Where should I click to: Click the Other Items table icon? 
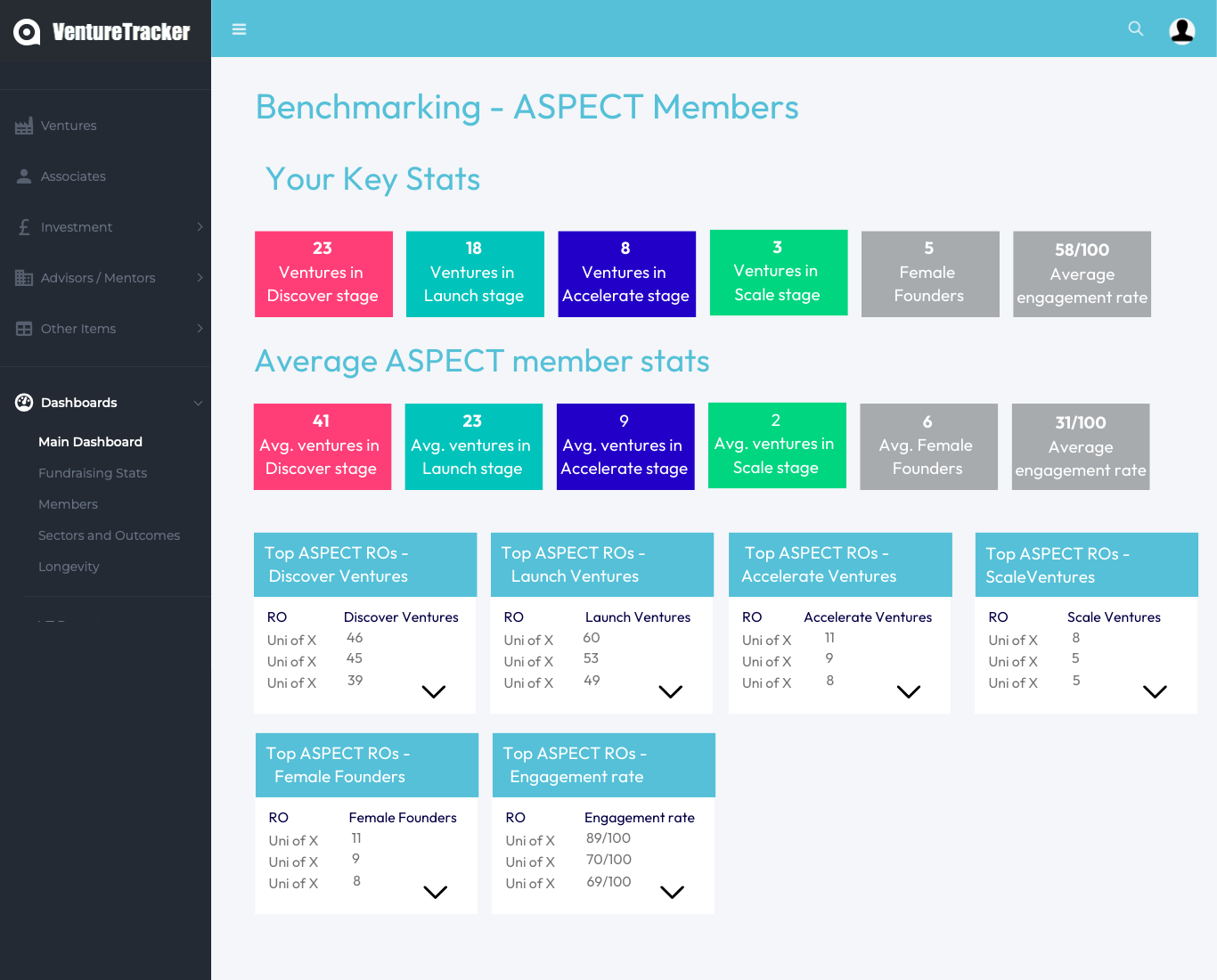[24, 329]
